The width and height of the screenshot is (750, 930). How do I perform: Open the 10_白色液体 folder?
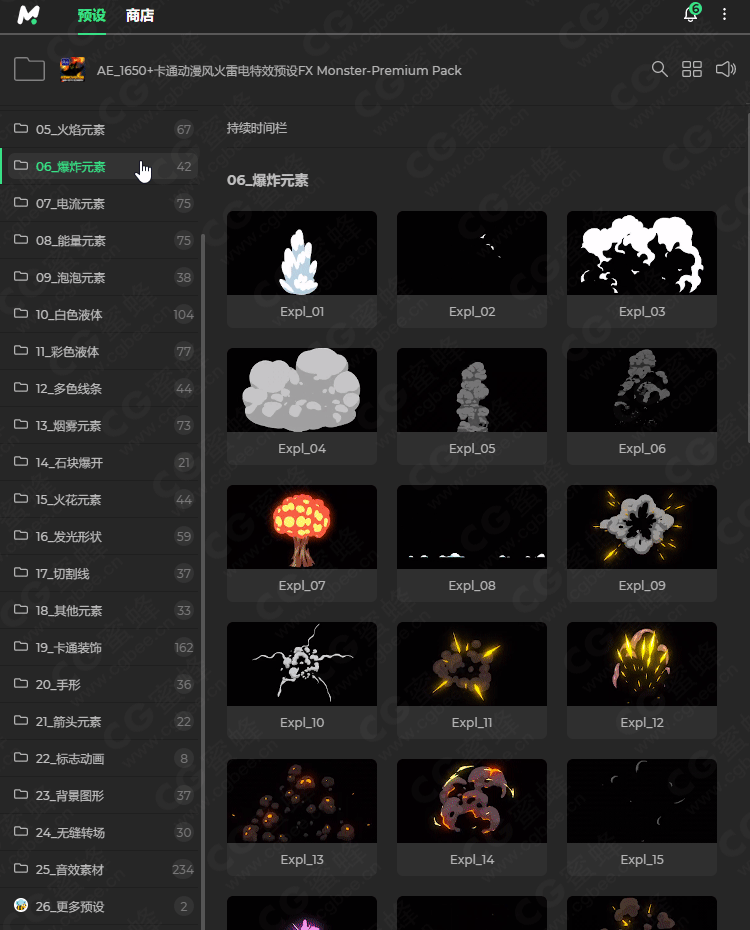coord(100,314)
